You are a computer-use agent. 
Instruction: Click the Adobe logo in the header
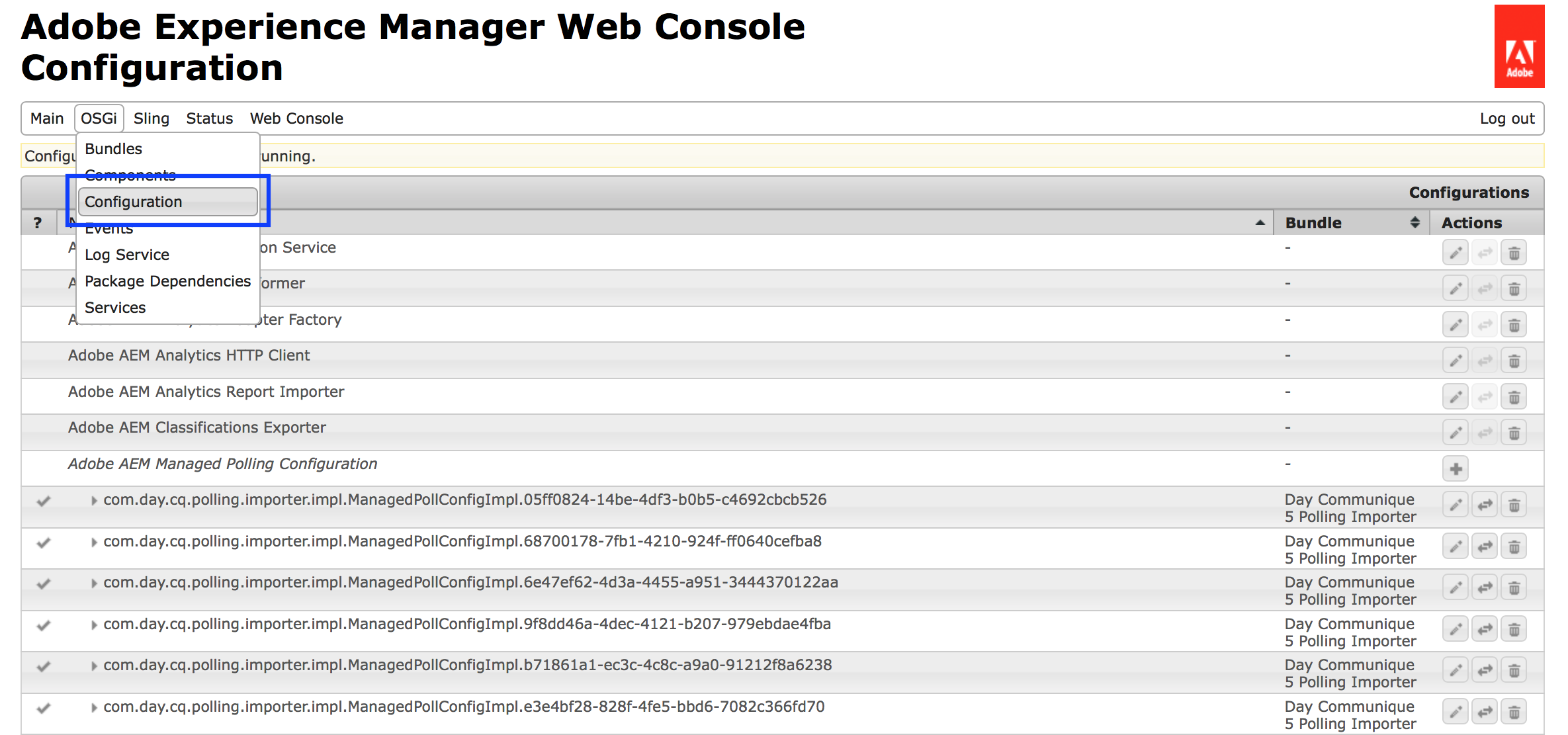1519,46
